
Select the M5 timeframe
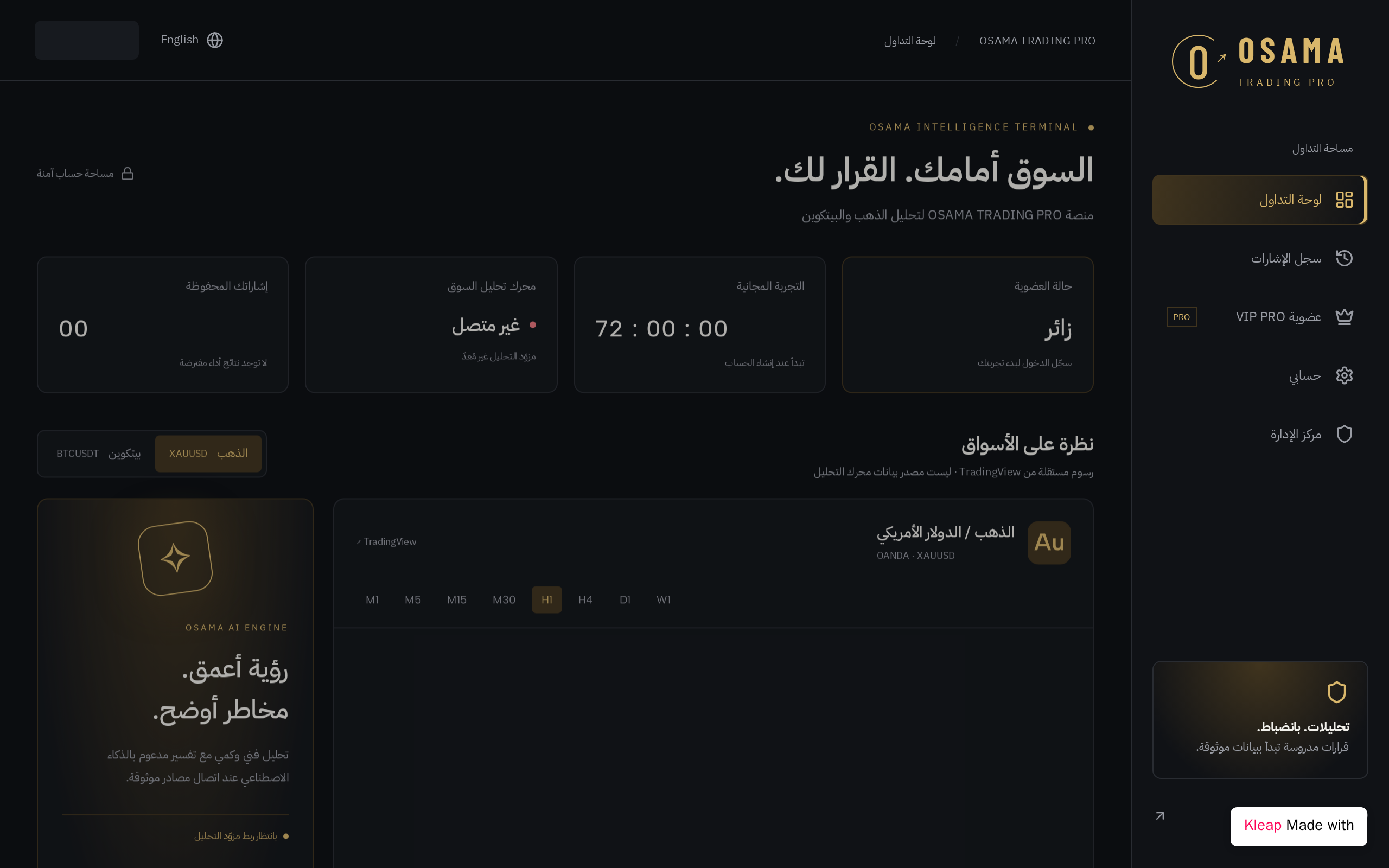point(413,600)
